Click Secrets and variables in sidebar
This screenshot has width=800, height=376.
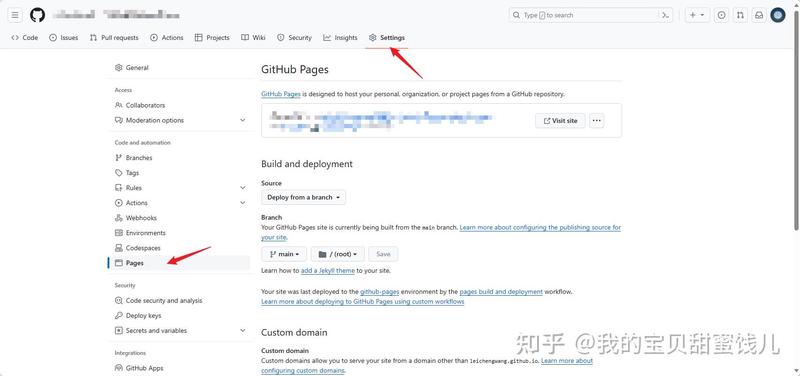(151, 331)
